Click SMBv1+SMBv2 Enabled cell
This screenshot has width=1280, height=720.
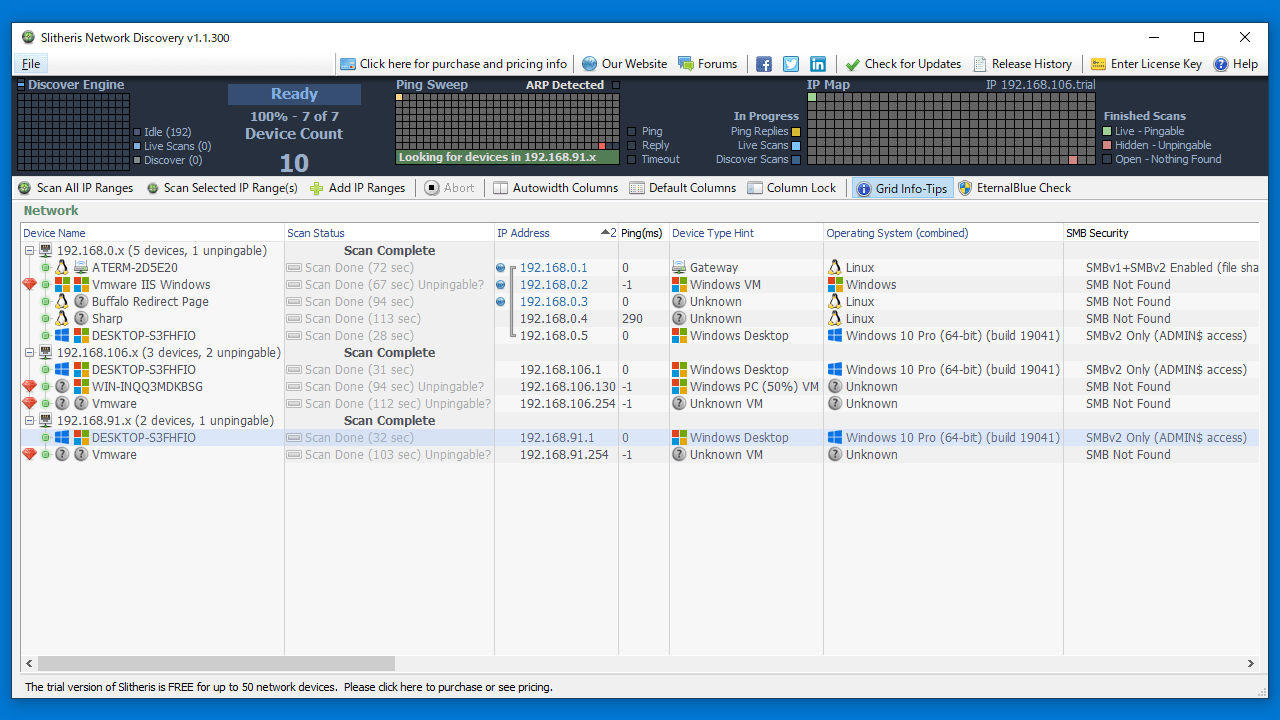(1160, 268)
